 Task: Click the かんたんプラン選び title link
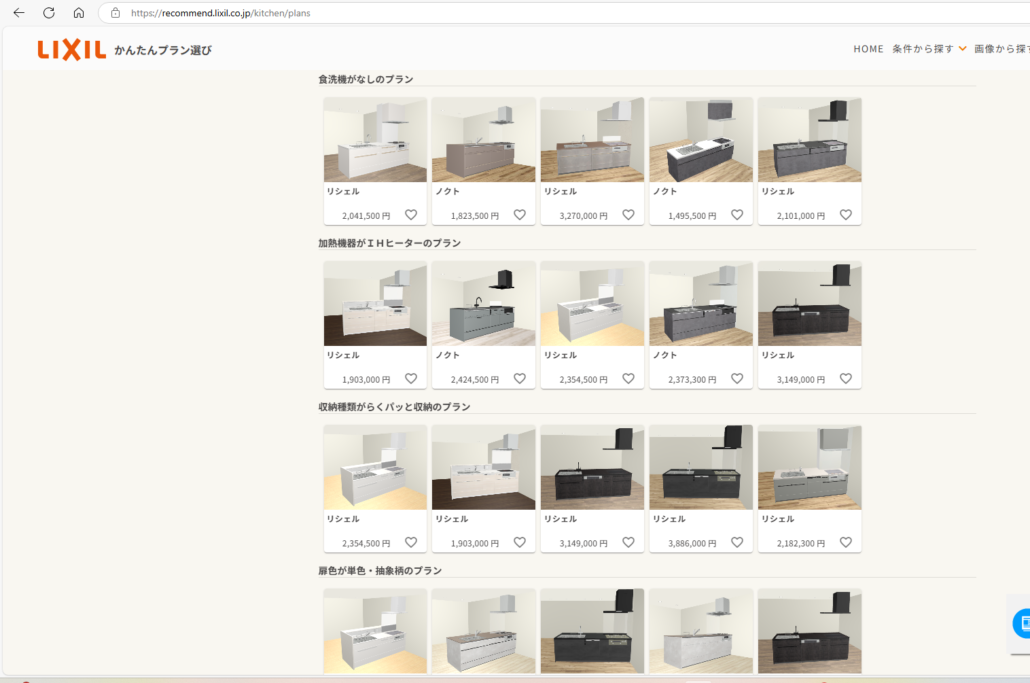(163, 50)
